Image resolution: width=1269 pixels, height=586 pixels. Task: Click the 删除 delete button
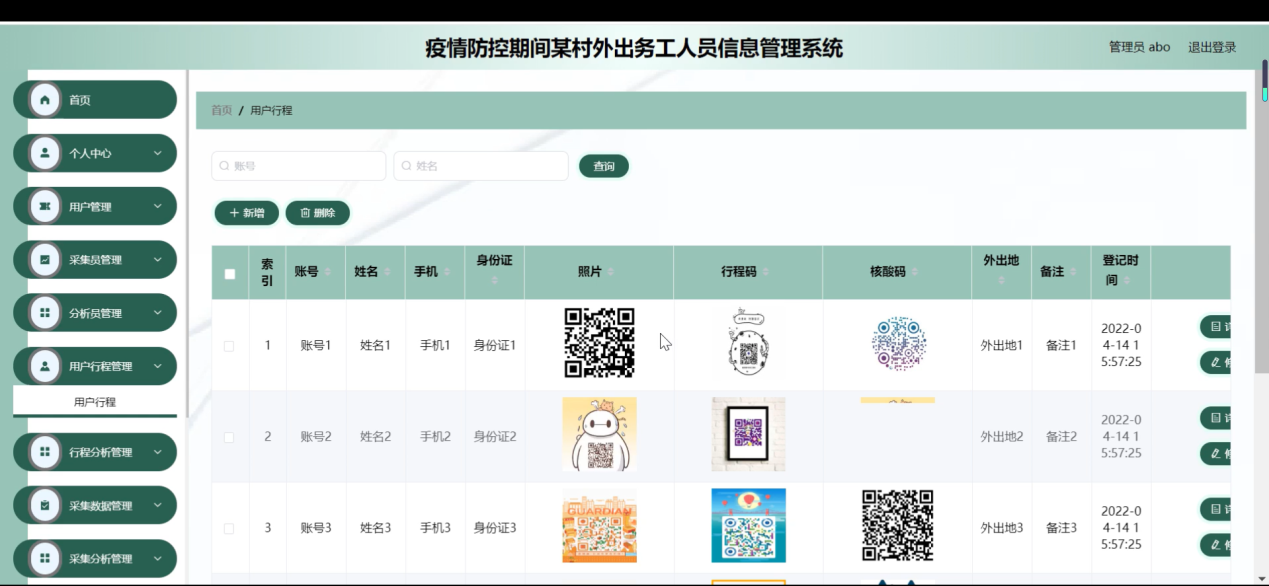(x=318, y=213)
